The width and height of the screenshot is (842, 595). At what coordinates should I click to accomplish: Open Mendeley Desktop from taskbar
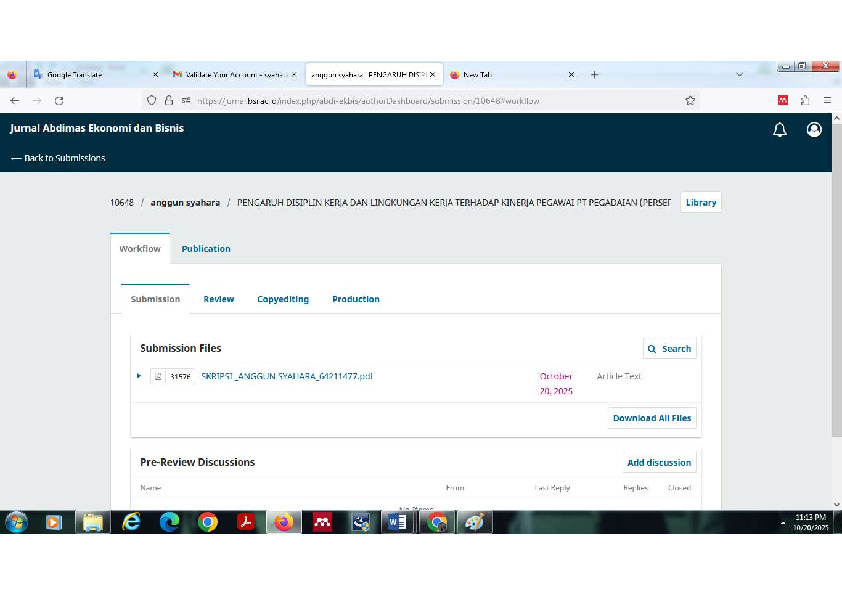click(322, 522)
